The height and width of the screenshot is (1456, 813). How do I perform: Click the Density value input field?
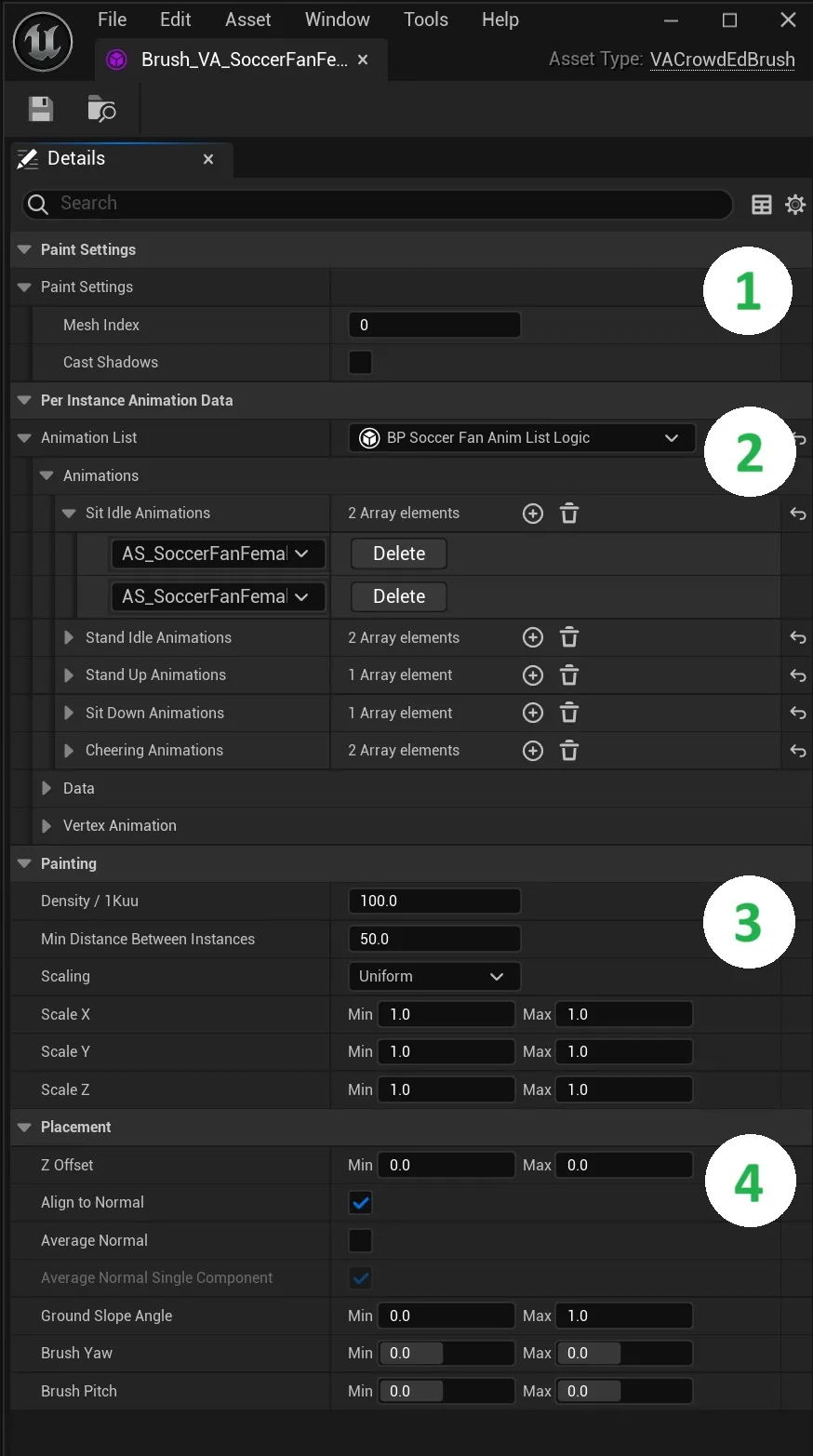point(433,901)
